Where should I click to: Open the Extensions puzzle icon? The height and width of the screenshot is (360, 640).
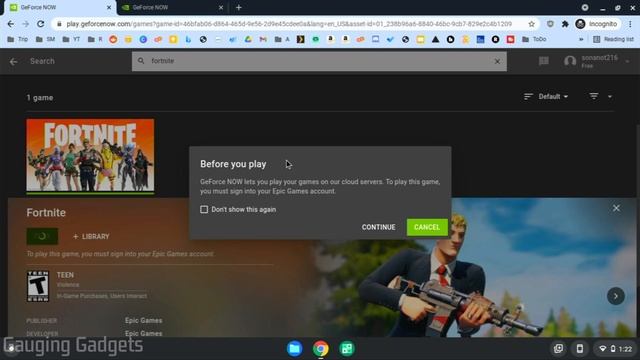coord(565,24)
